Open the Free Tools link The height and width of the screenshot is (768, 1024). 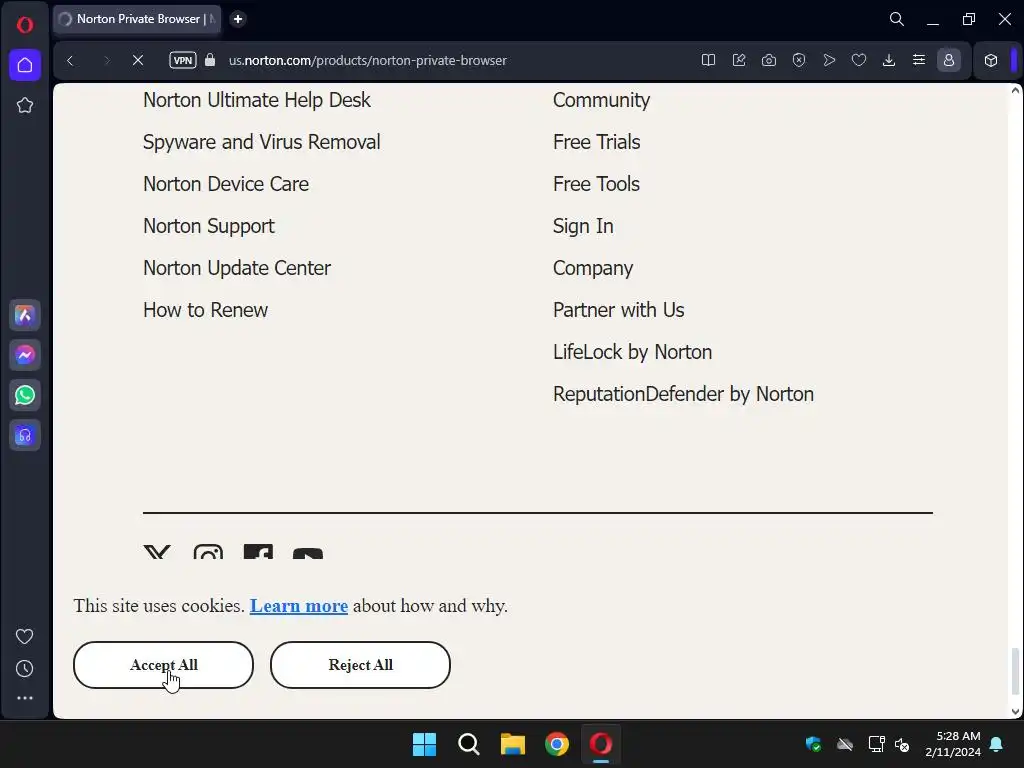pyautogui.click(x=596, y=184)
